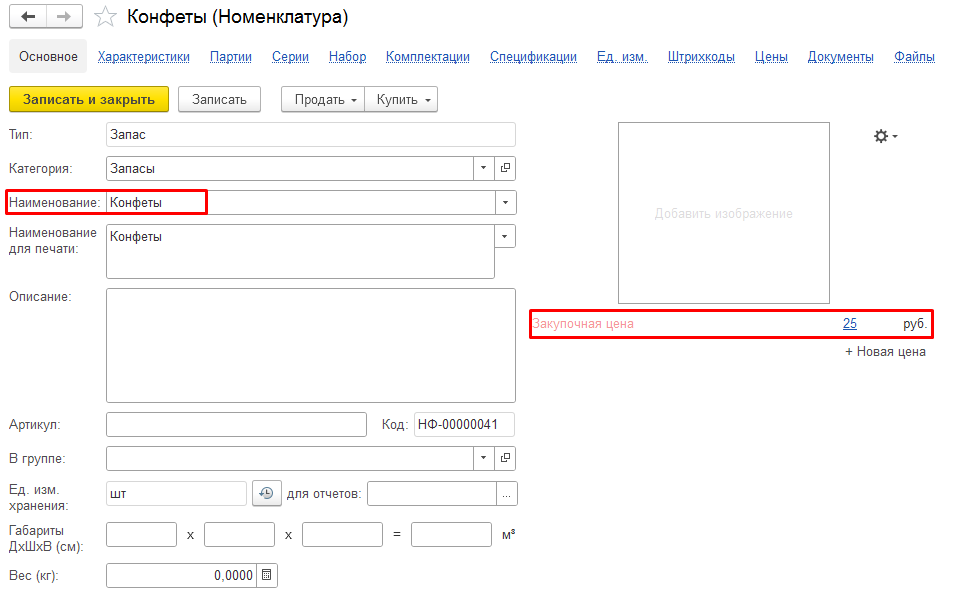Open the Серии tab
Viewport: 954px width, 600px height.
(x=290, y=57)
